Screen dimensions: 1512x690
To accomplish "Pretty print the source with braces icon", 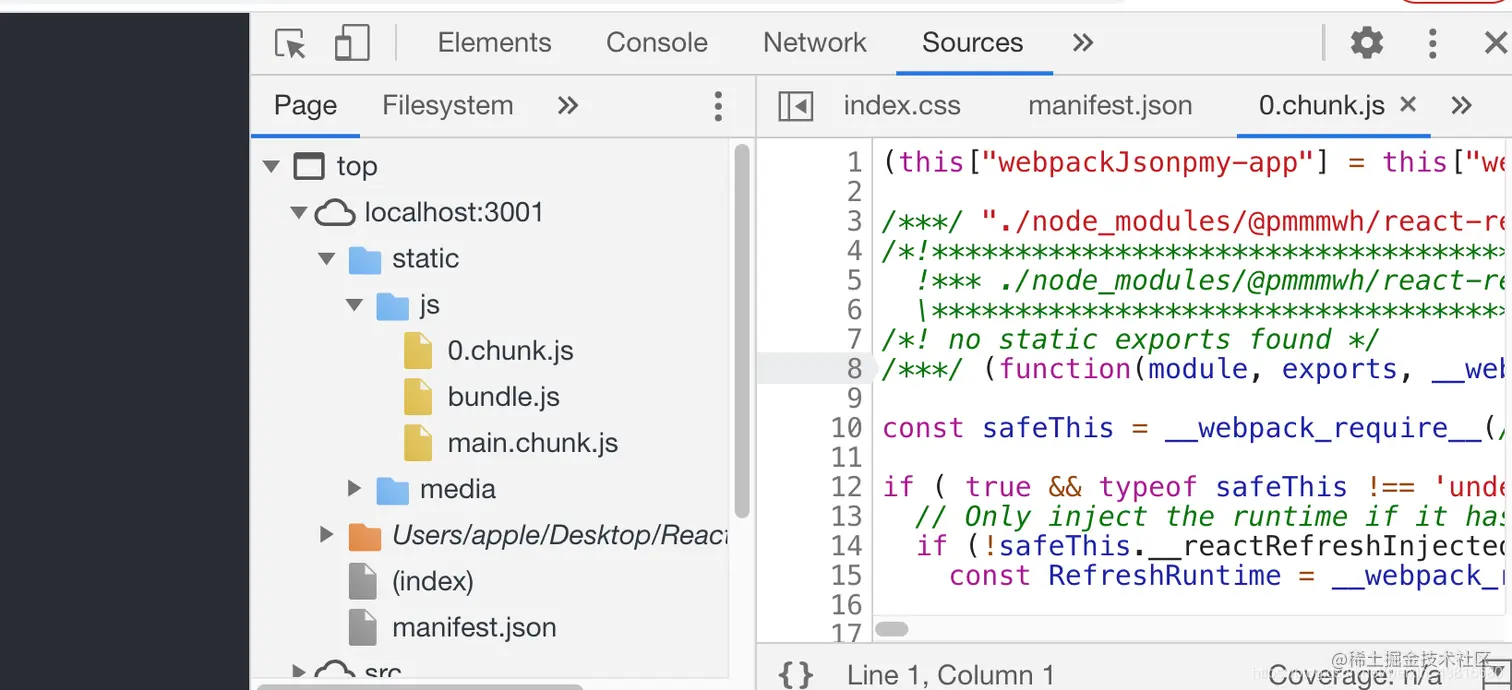I will (796, 674).
